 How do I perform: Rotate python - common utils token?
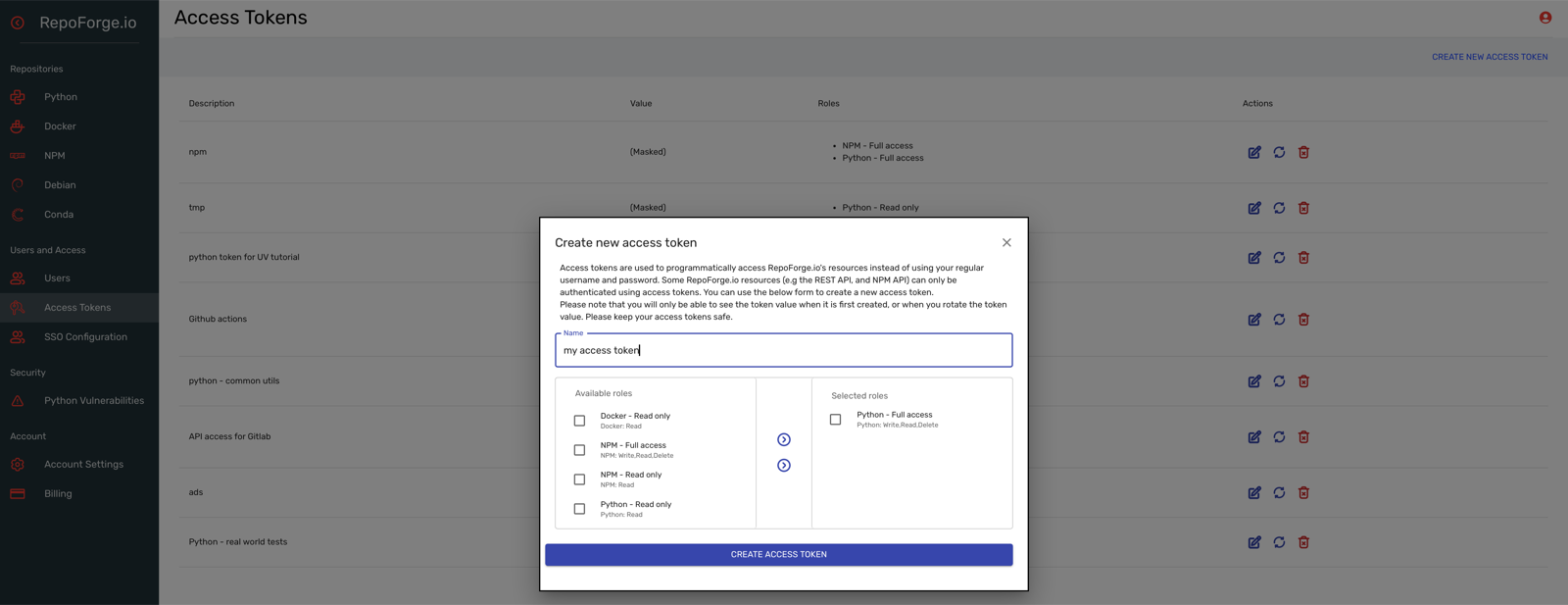pyautogui.click(x=1279, y=381)
